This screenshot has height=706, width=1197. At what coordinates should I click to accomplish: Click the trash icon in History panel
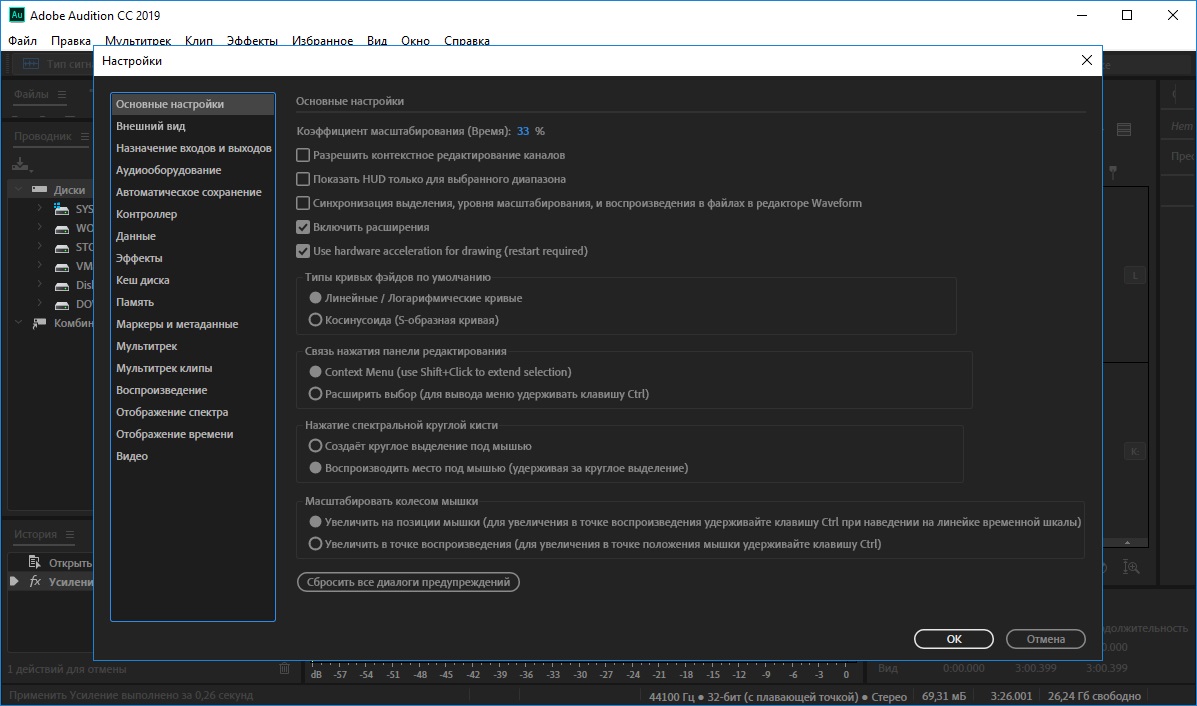pyautogui.click(x=284, y=668)
